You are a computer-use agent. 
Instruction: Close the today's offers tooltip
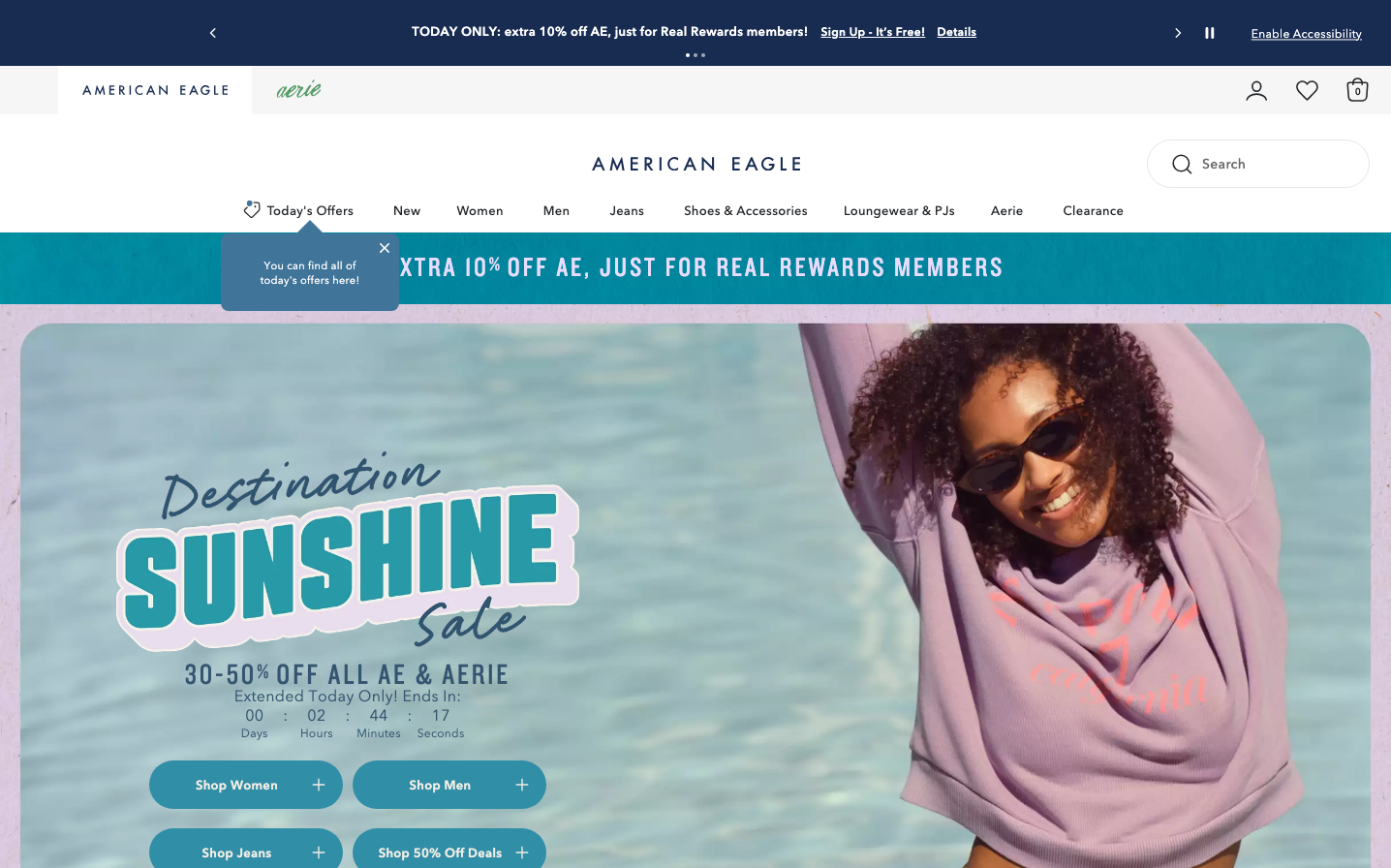tap(385, 248)
